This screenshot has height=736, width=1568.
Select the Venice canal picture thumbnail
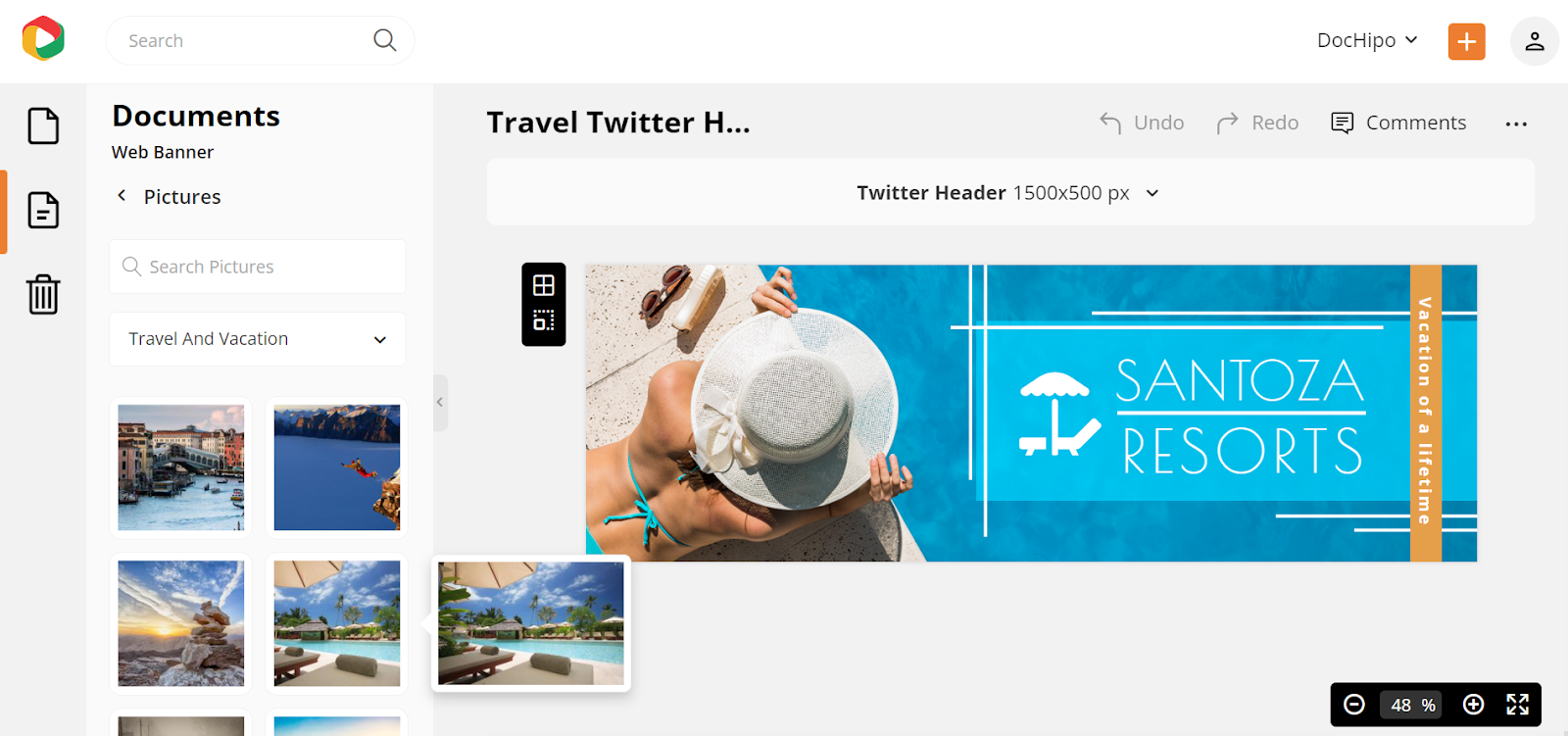(x=181, y=467)
